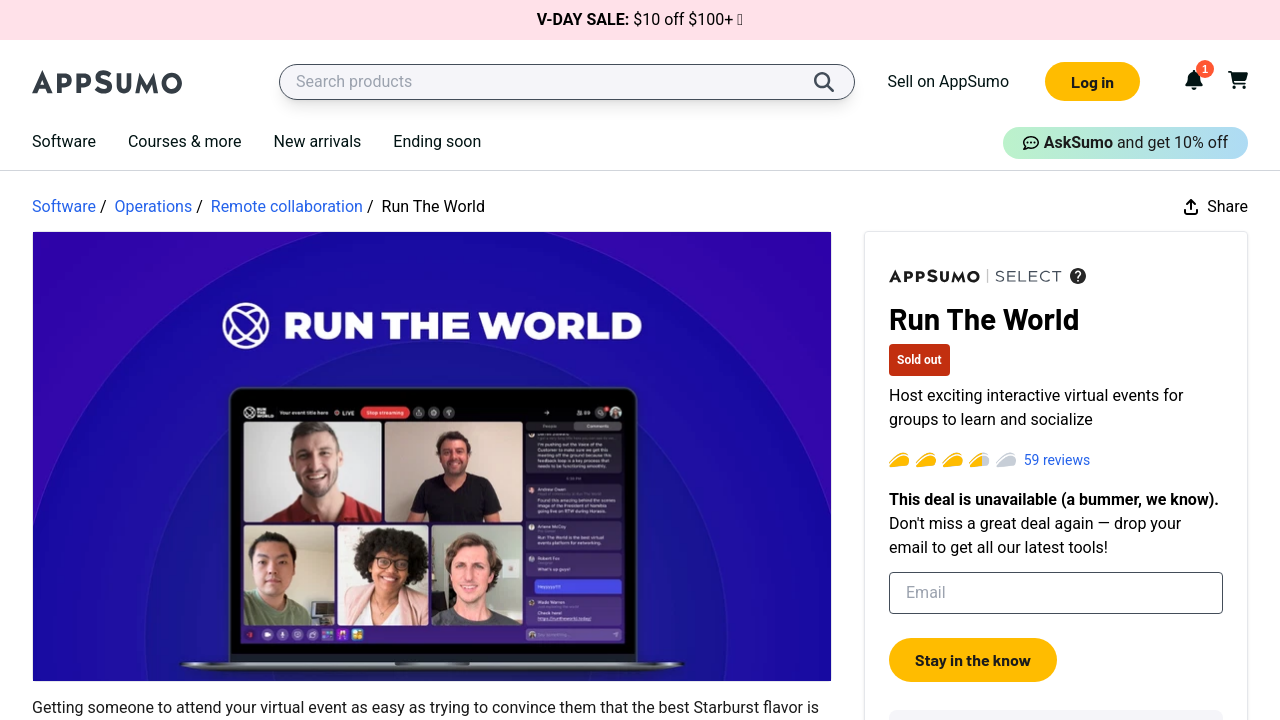Navigate to Operations breadcrumb
Image resolution: width=1280 pixels, height=720 pixels.
coord(153,207)
